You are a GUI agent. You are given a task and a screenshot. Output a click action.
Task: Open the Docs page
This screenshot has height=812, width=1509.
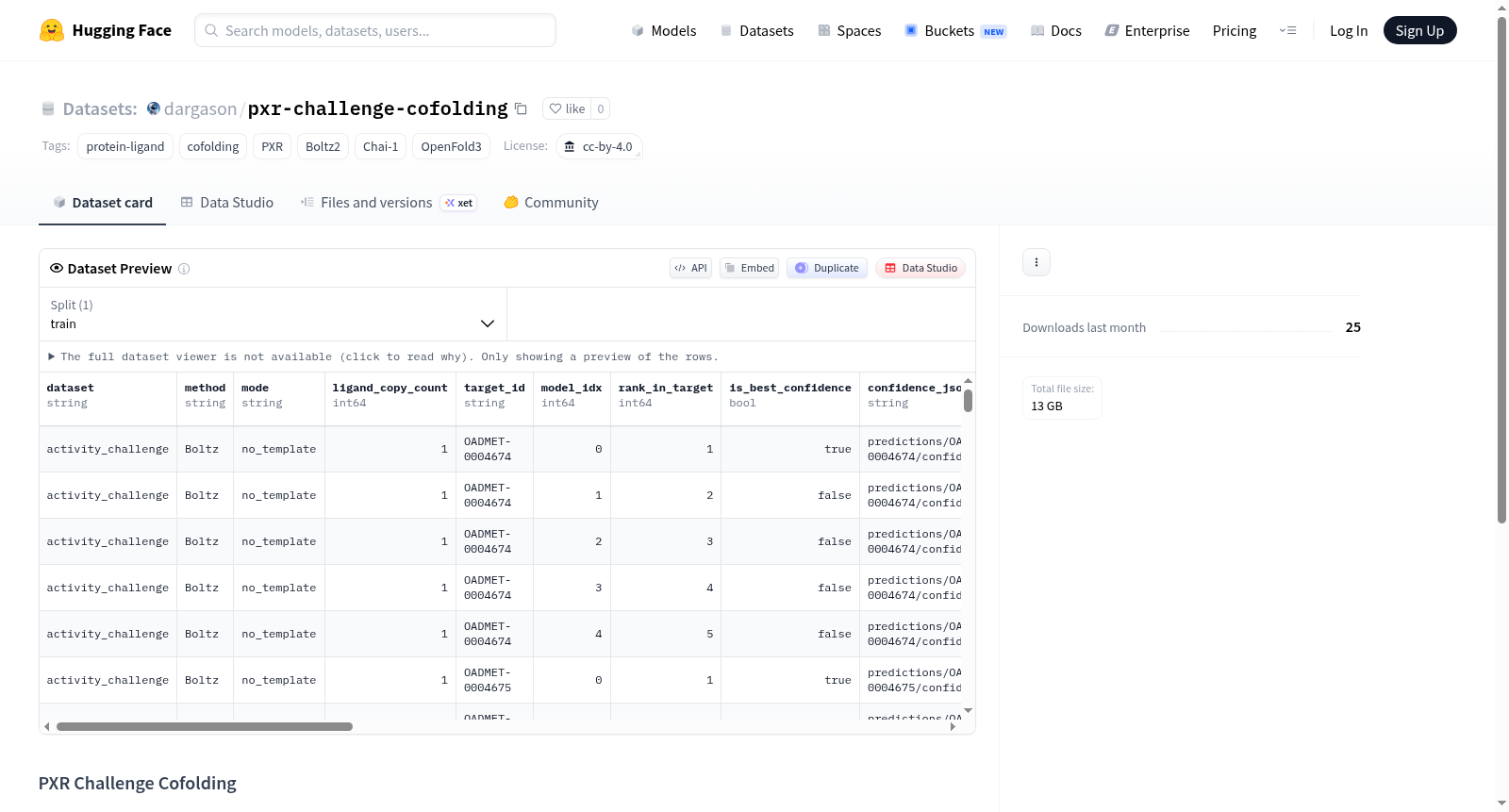[x=1056, y=30]
